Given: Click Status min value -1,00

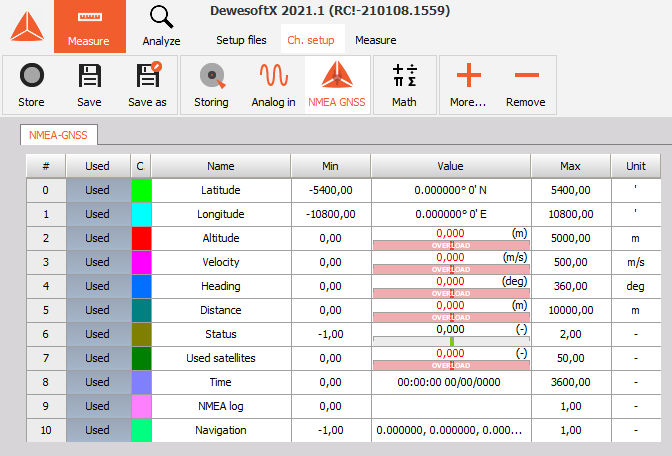Looking at the screenshot, I should tap(330, 334).
